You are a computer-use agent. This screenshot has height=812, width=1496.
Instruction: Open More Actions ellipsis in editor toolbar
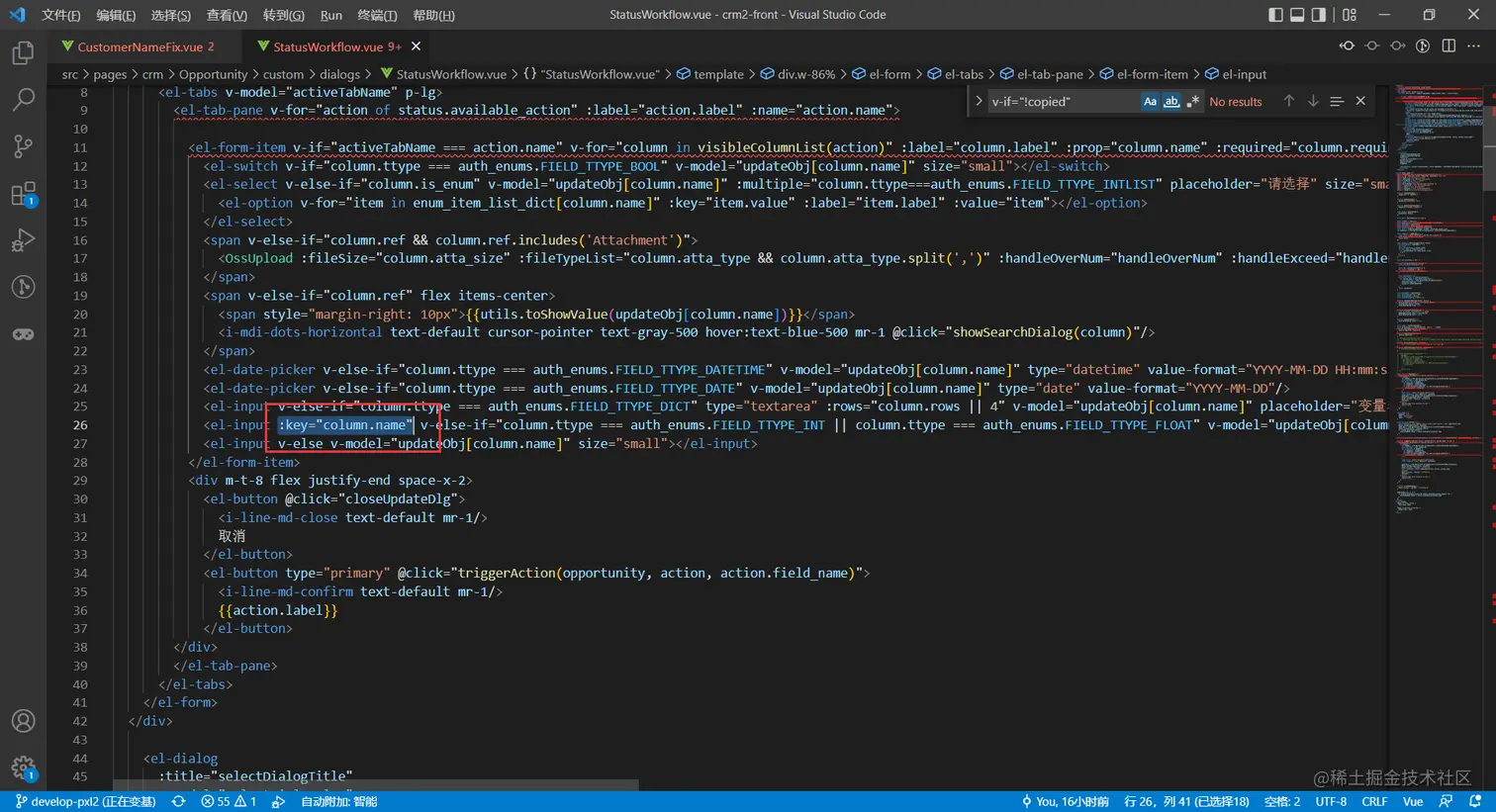pos(1474,46)
